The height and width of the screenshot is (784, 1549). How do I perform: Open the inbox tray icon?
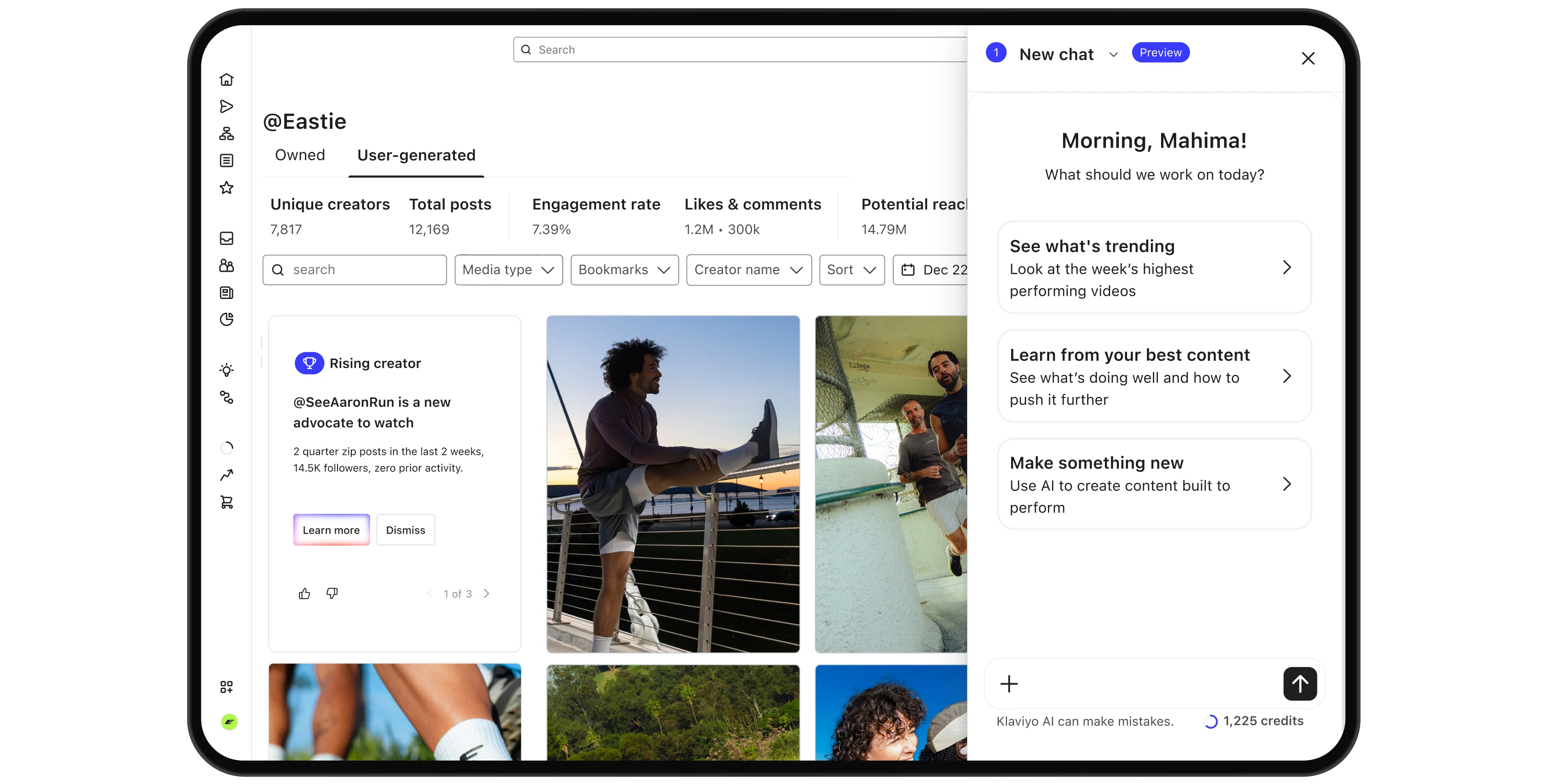click(x=226, y=238)
